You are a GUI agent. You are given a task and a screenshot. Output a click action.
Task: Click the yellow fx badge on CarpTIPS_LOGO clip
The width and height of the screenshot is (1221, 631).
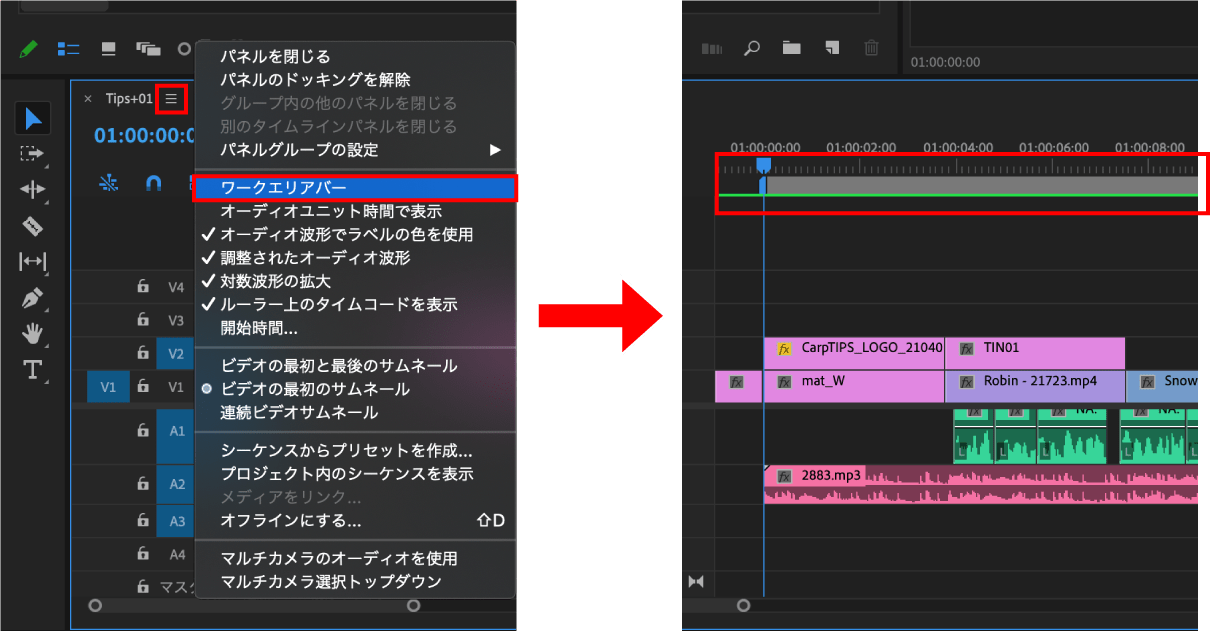(x=784, y=349)
